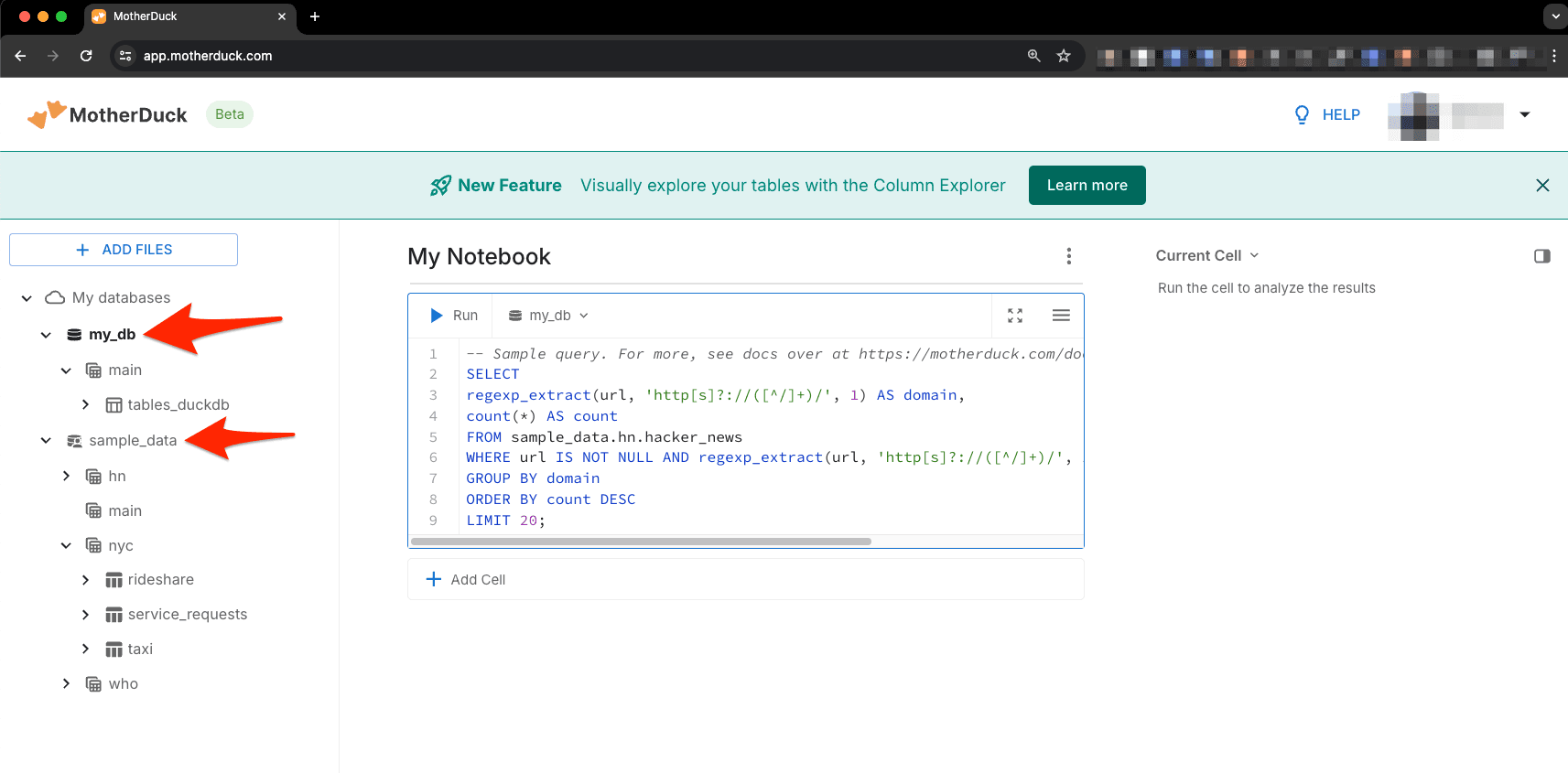Click the main schema icon under my_db
The height and width of the screenshot is (773, 1568).
[x=93, y=370]
